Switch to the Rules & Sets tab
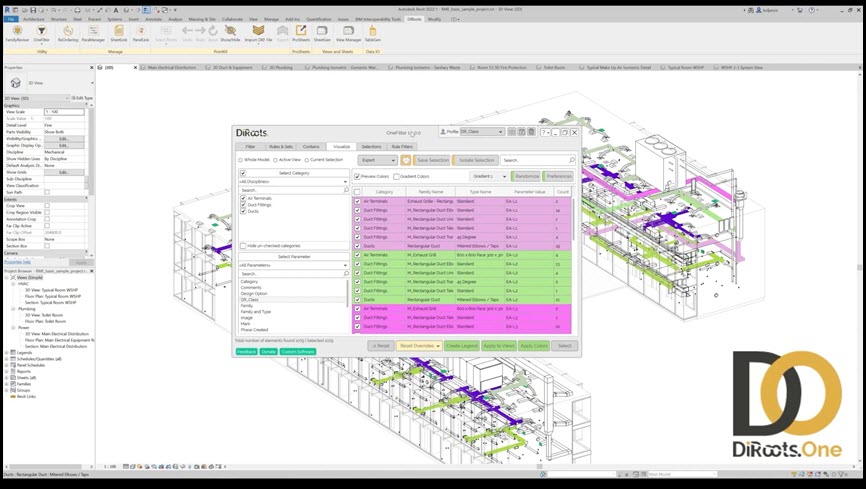Viewport: 866px width, 489px height. 281,147
